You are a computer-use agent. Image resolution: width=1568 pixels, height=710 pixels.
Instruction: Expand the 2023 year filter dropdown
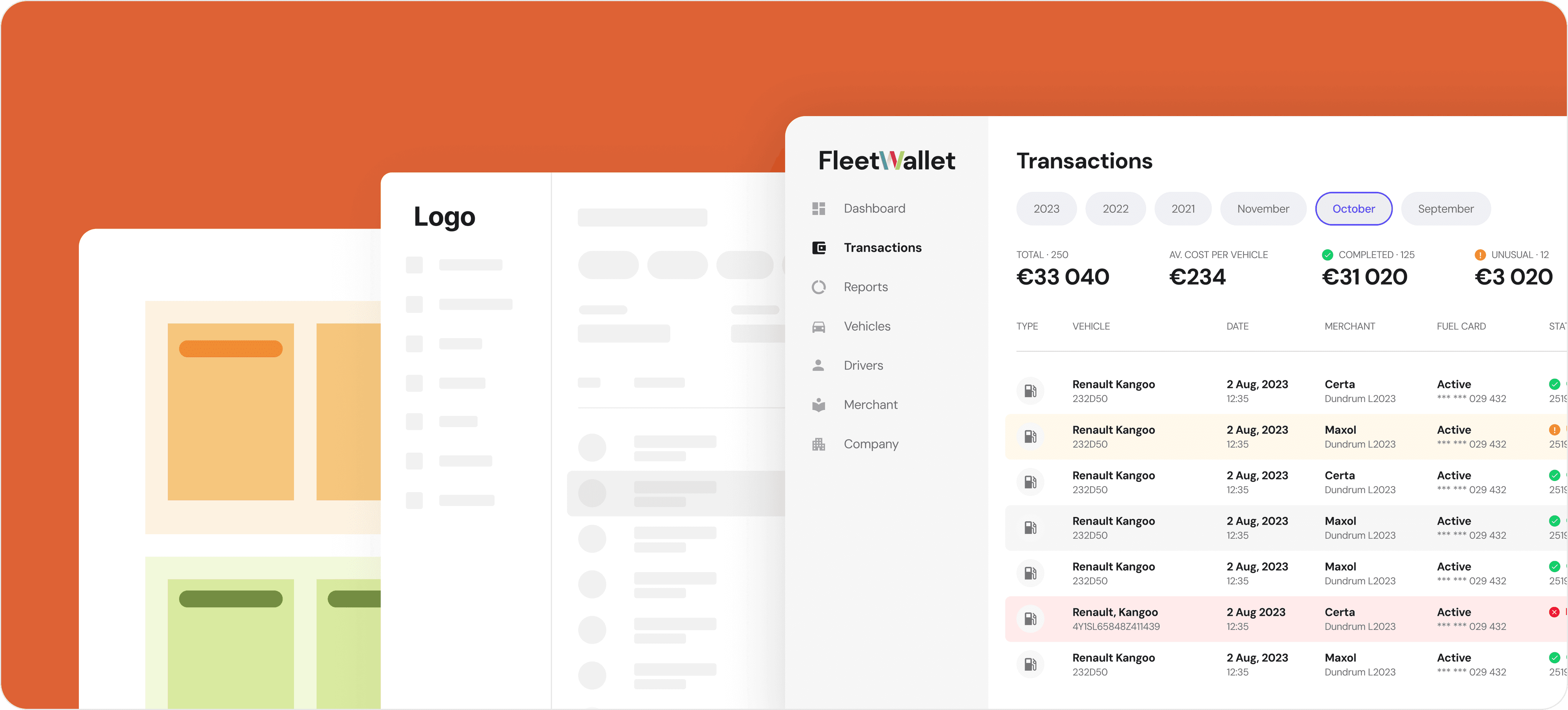coord(1045,208)
